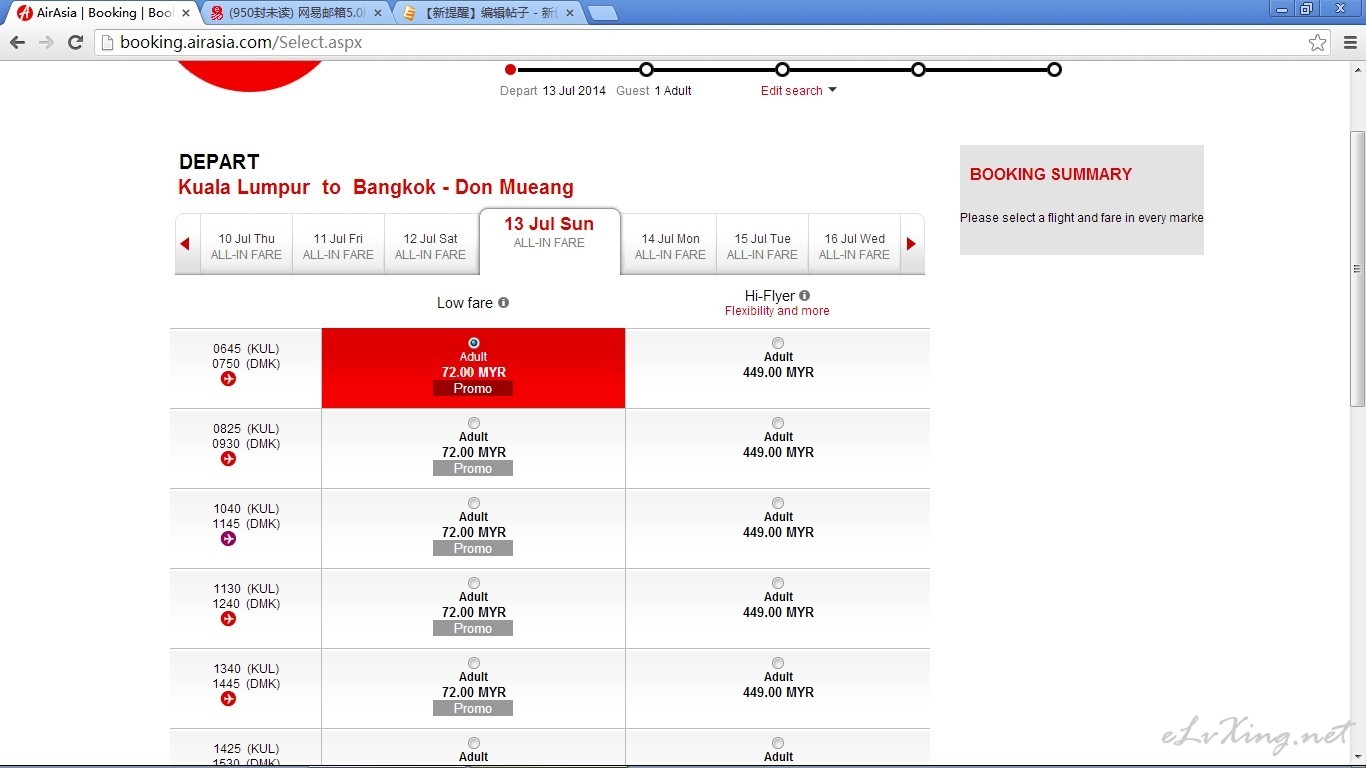Select Low fare radio for 1040 flight
Image resolution: width=1366 pixels, height=768 pixels.
pyautogui.click(x=474, y=503)
